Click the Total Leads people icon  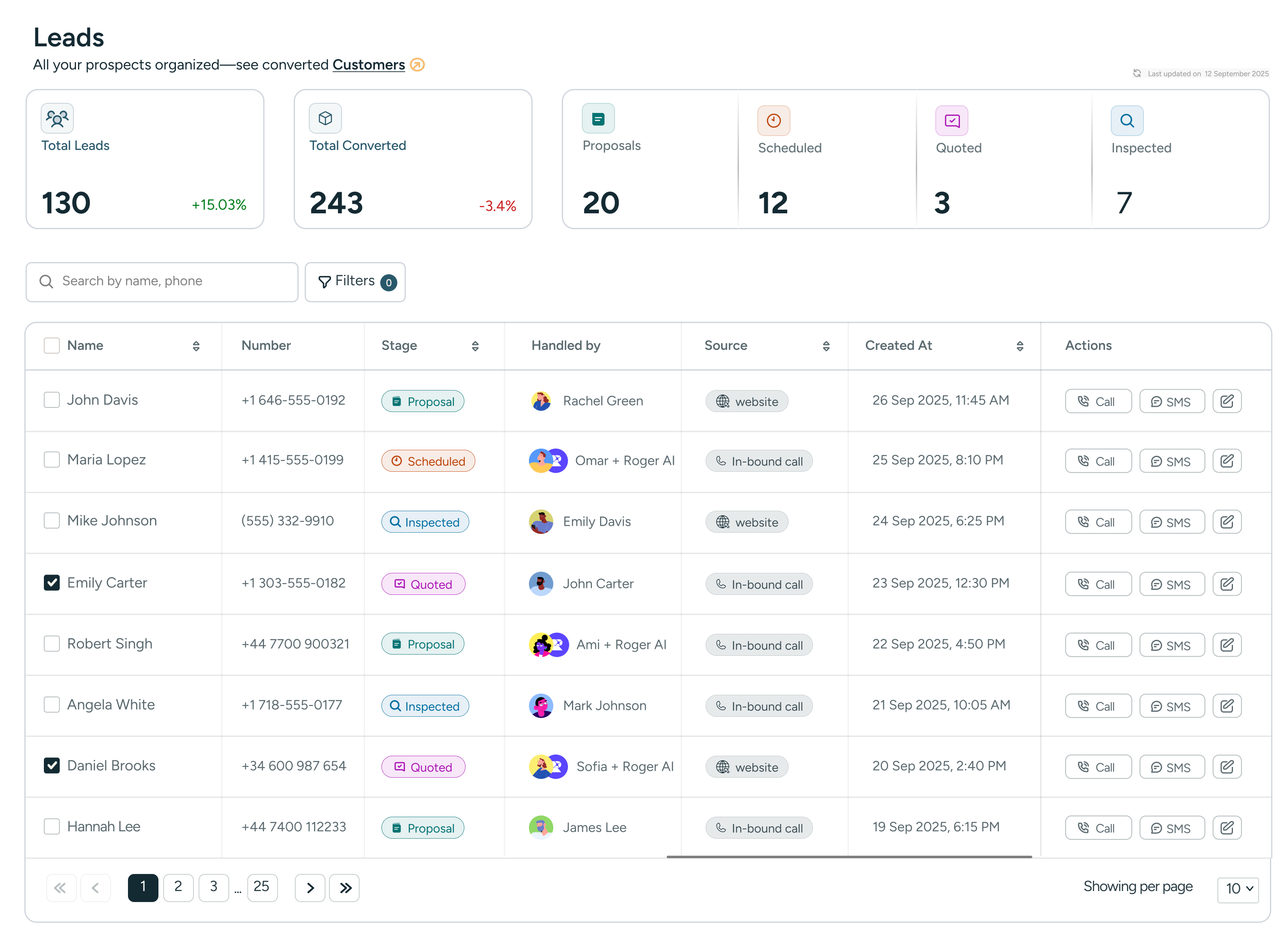[57, 119]
